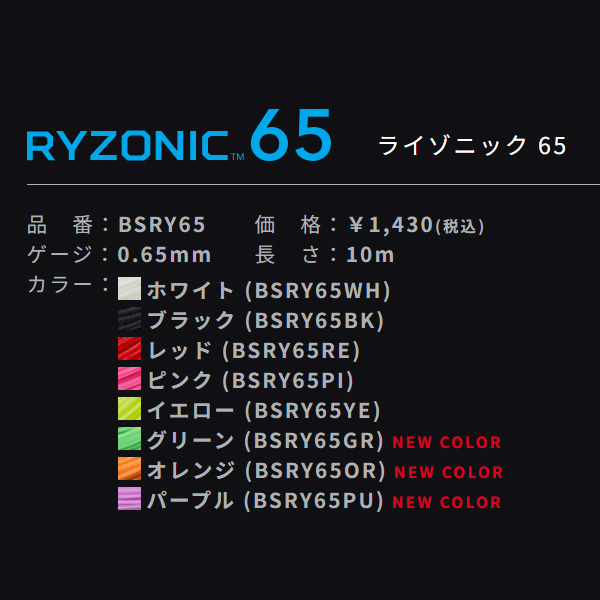Click the price ¥1,430

[x=391, y=225]
